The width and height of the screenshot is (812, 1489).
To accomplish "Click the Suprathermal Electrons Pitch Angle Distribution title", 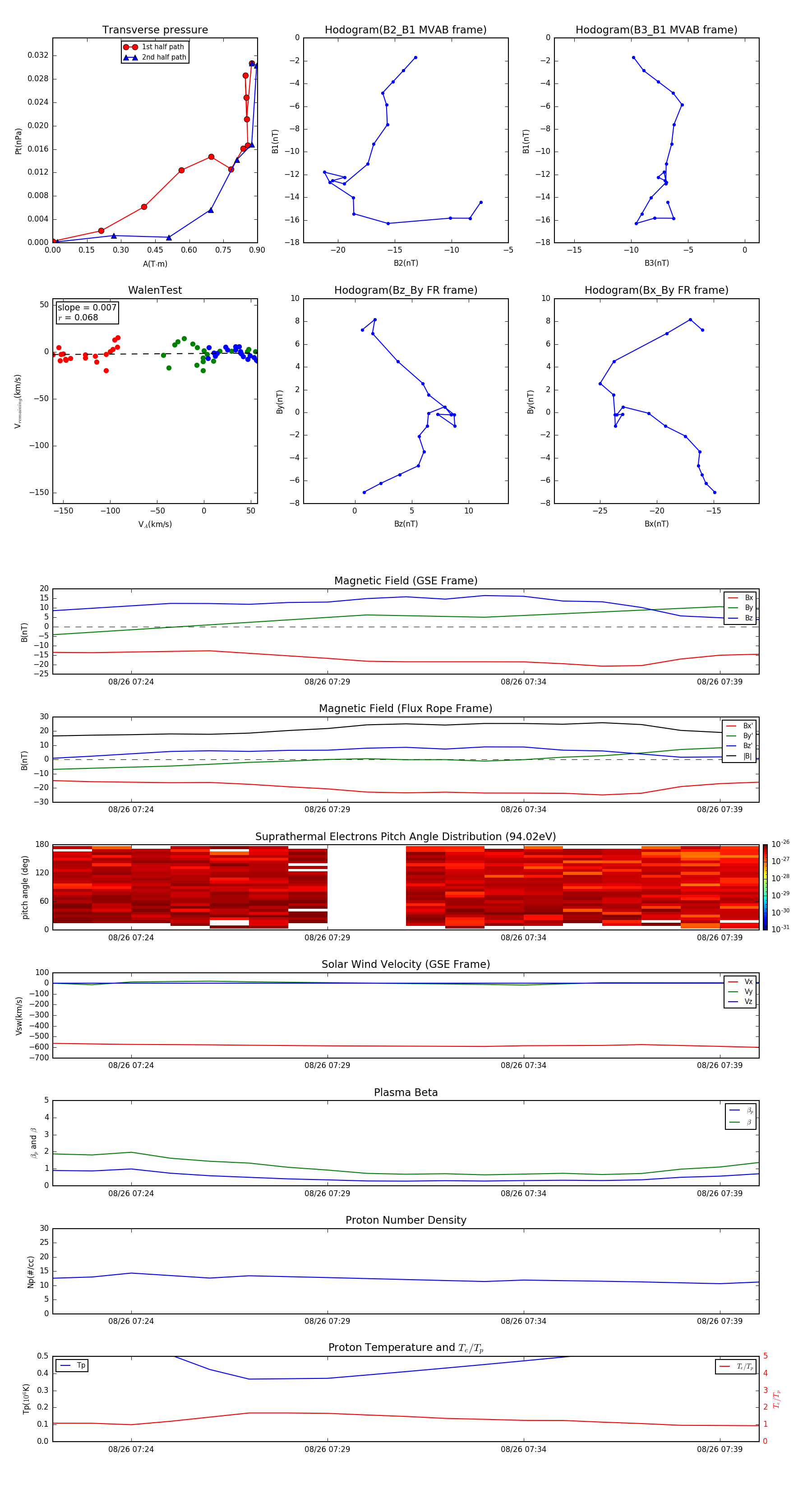I will pos(406,837).
